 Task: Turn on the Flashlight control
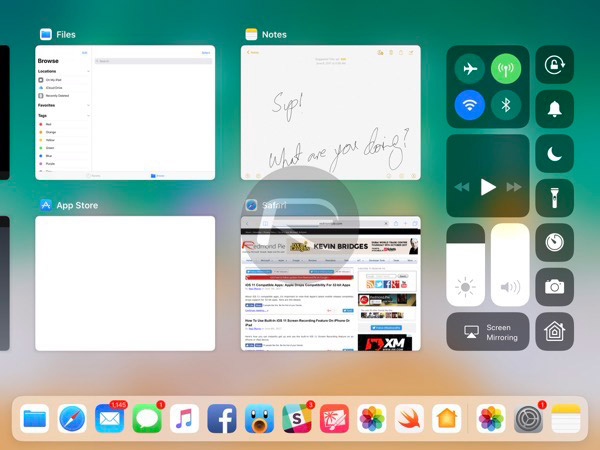tap(554, 198)
